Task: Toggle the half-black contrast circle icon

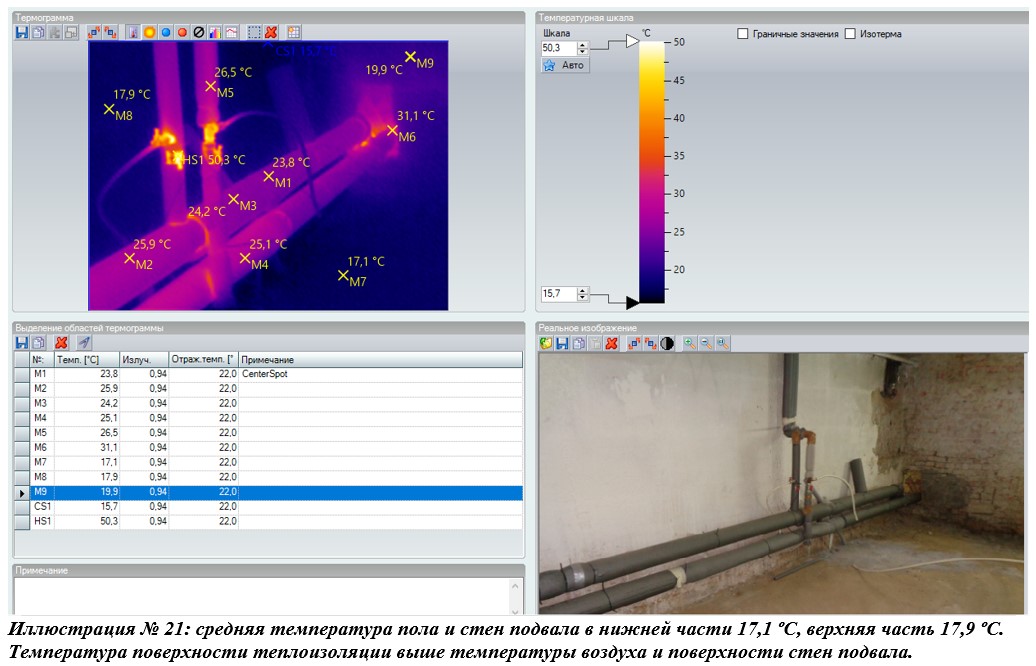Action: tap(667, 343)
